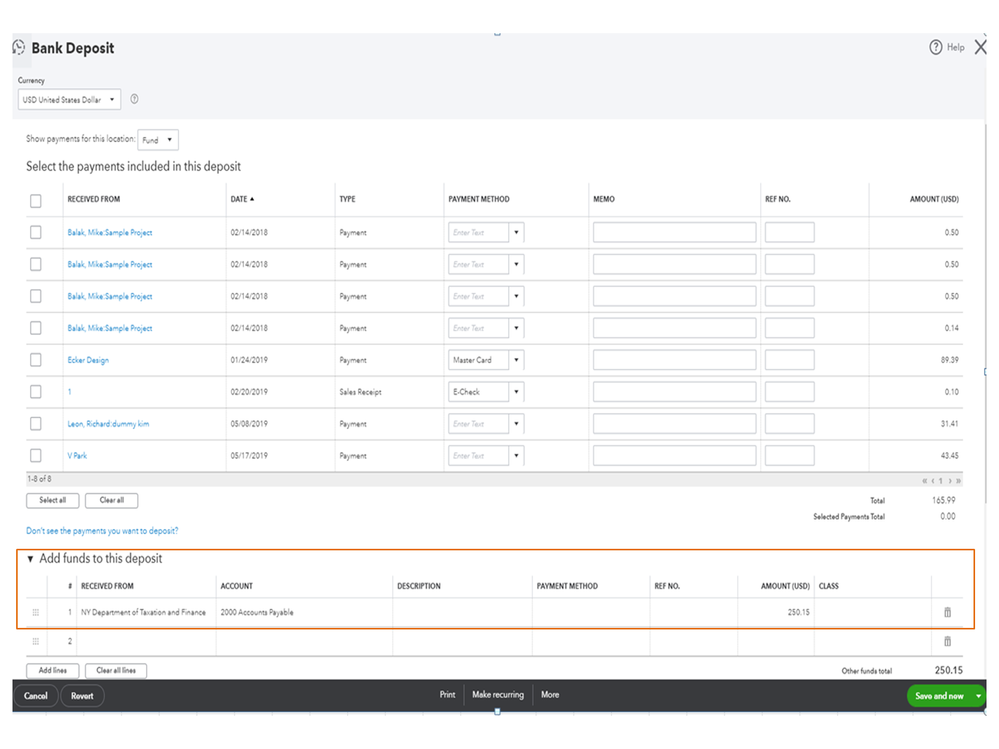Check the Leon, Richard:dummy kim payment
999x749 pixels.
(x=36, y=424)
